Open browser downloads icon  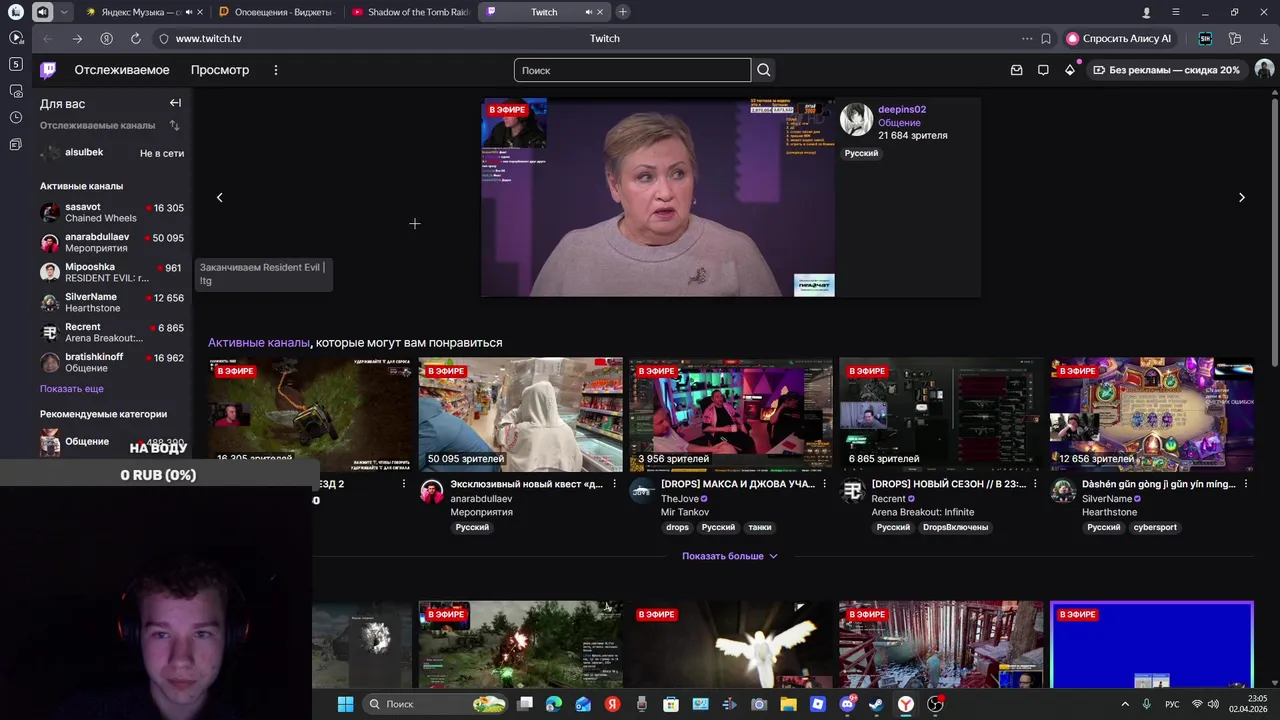[1264, 38]
